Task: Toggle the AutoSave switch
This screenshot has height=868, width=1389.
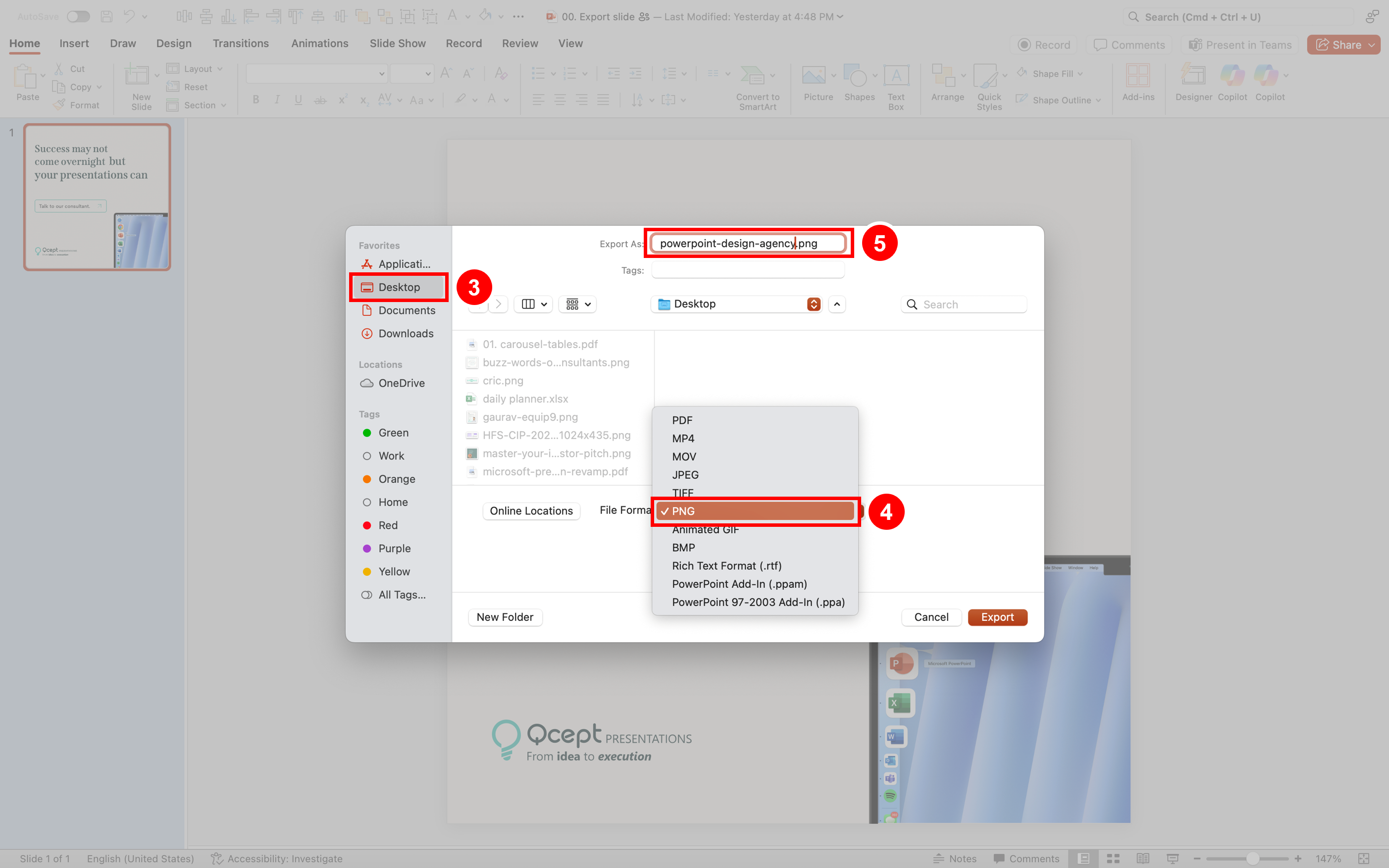Action: pyautogui.click(x=78, y=17)
